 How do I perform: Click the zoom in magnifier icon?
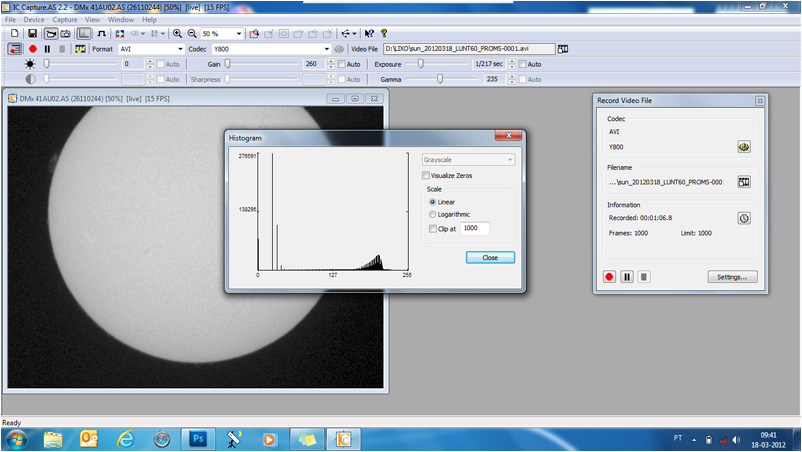[177, 33]
